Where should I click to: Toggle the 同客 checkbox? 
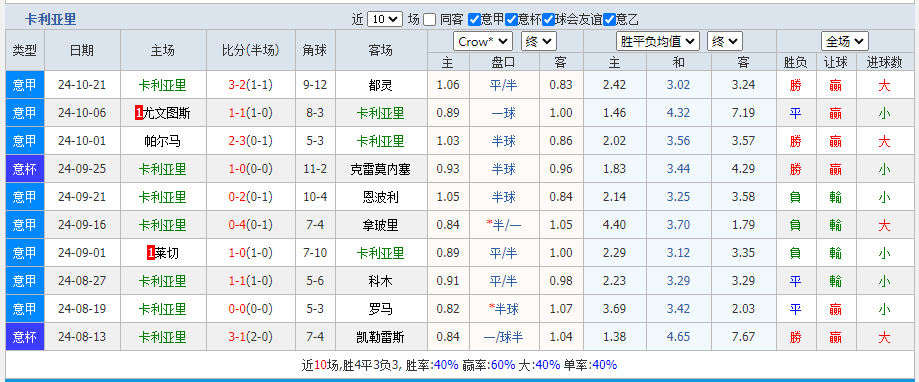click(430, 19)
